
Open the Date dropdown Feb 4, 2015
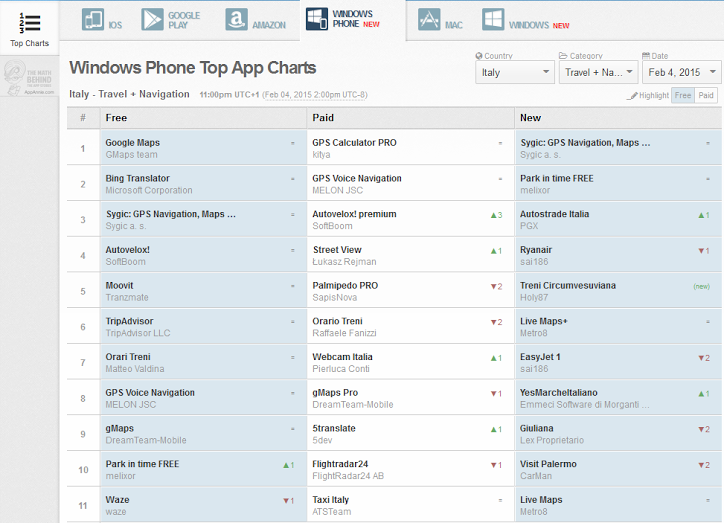pyautogui.click(x=681, y=72)
